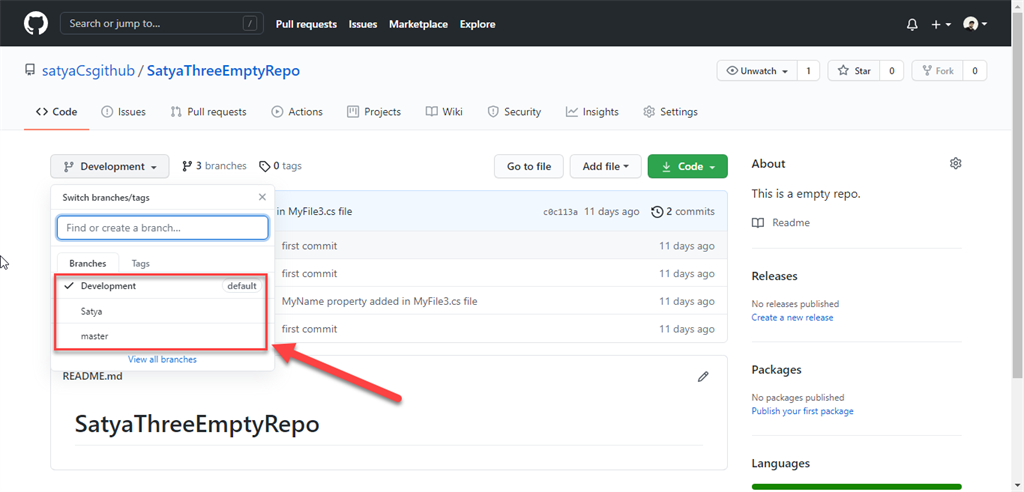The width and height of the screenshot is (1024, 492).
Task: Switch to the Actions tab
Action: 297,112
